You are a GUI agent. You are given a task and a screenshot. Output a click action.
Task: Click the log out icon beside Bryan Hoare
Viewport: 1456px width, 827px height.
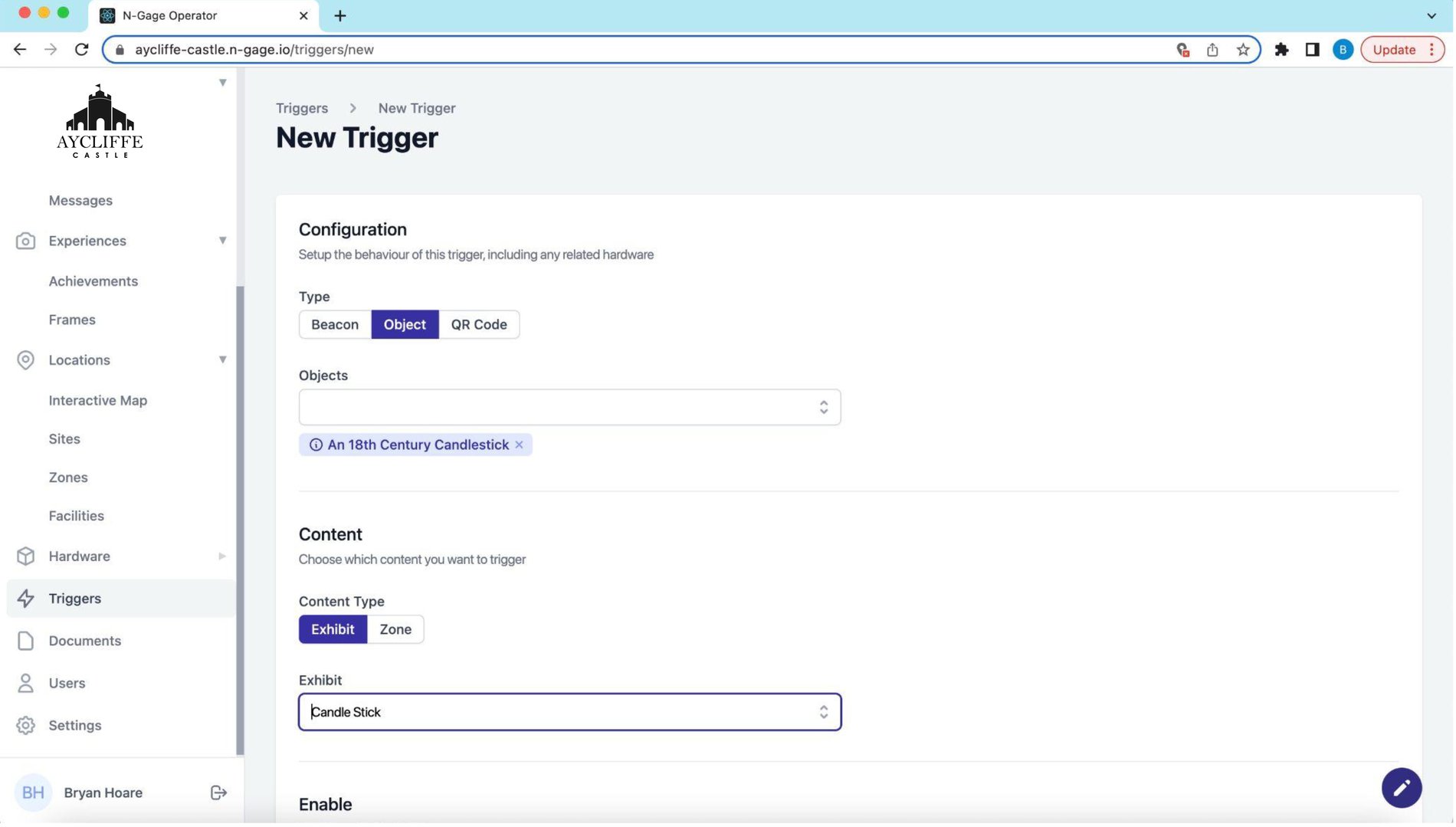218,793
